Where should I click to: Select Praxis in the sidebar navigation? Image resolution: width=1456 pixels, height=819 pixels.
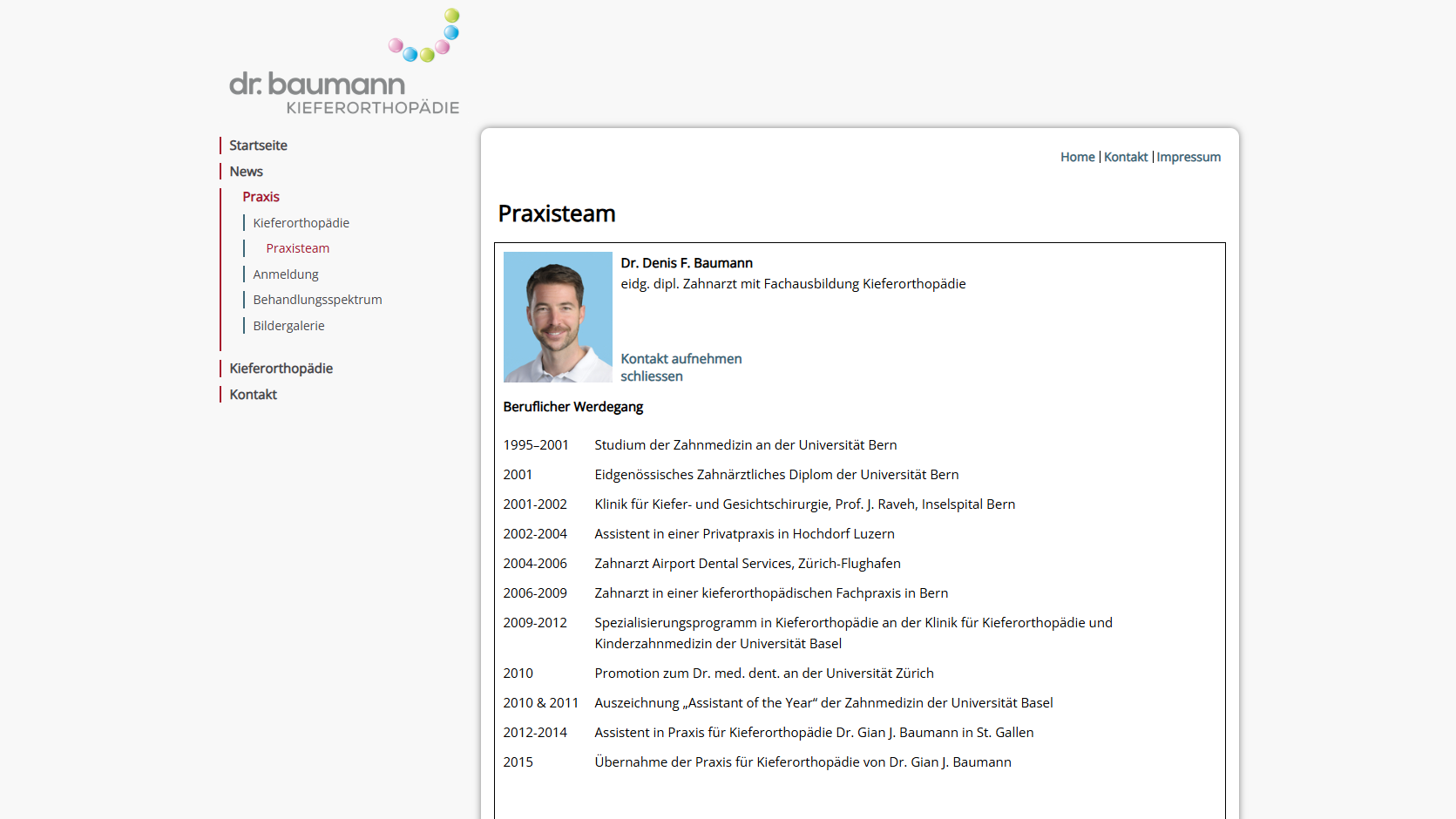(x=261, y=197)
